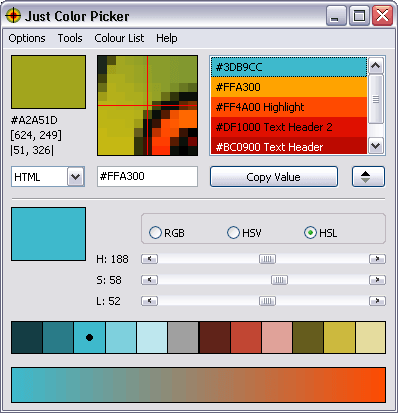The height and width of the screenshot is (413, 398).
Task: Open the Tools menu
Action: pyautogui.click(x=70, y=38)
